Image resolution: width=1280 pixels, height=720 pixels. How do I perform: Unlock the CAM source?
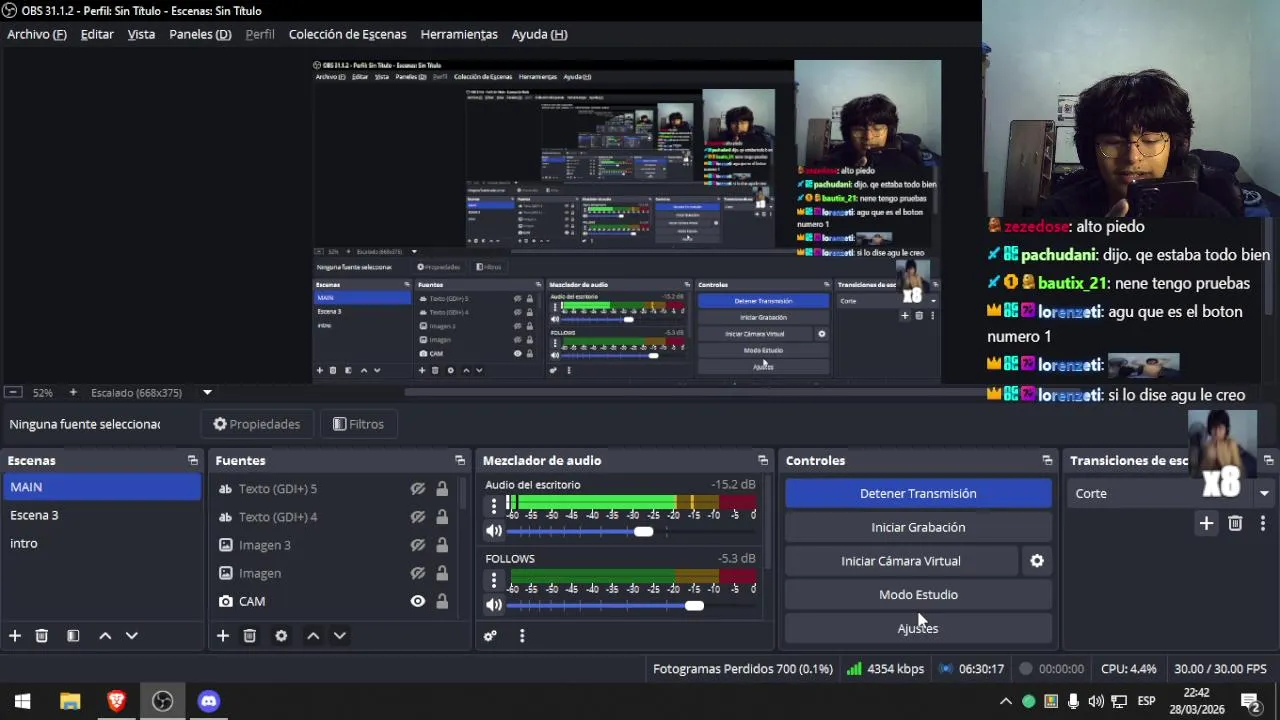pyautogui.click(x=442, y=601)
